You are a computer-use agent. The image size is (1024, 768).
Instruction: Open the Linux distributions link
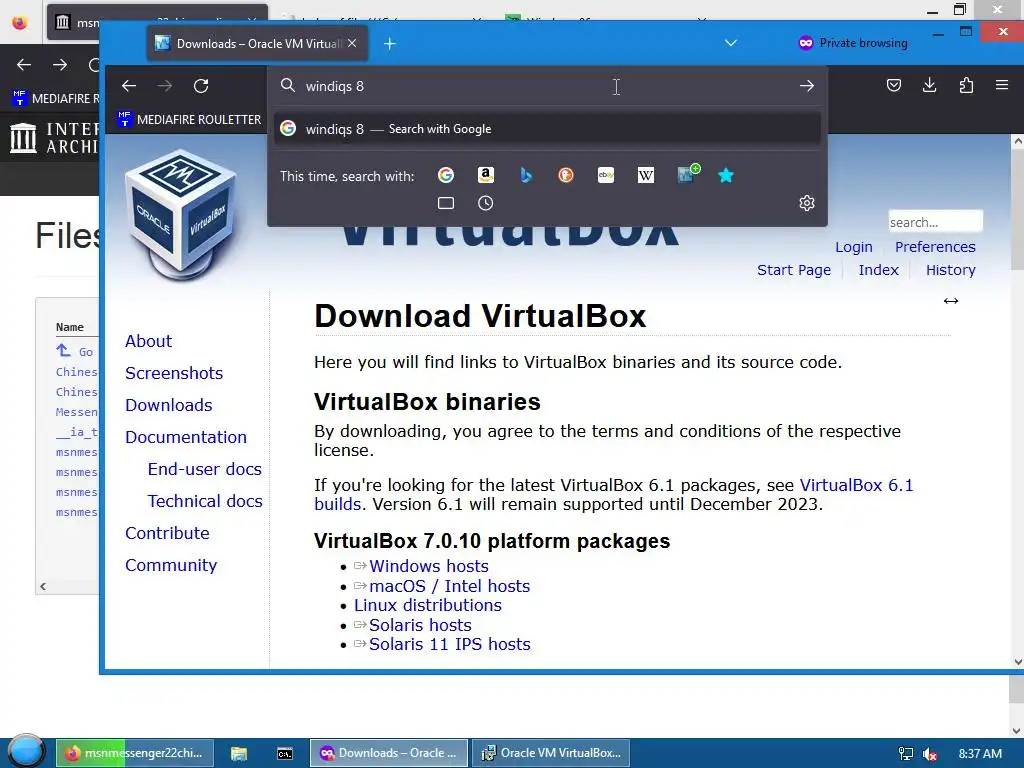tap(428, 605)
